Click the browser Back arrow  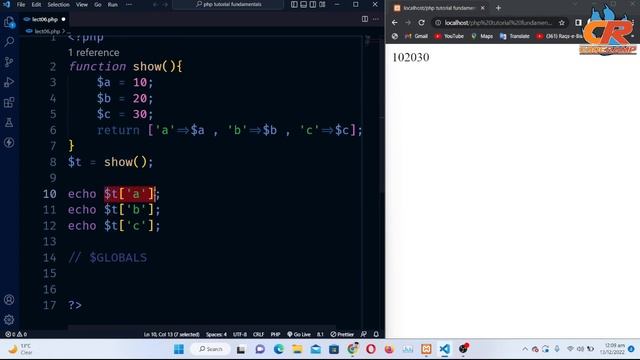395,23
